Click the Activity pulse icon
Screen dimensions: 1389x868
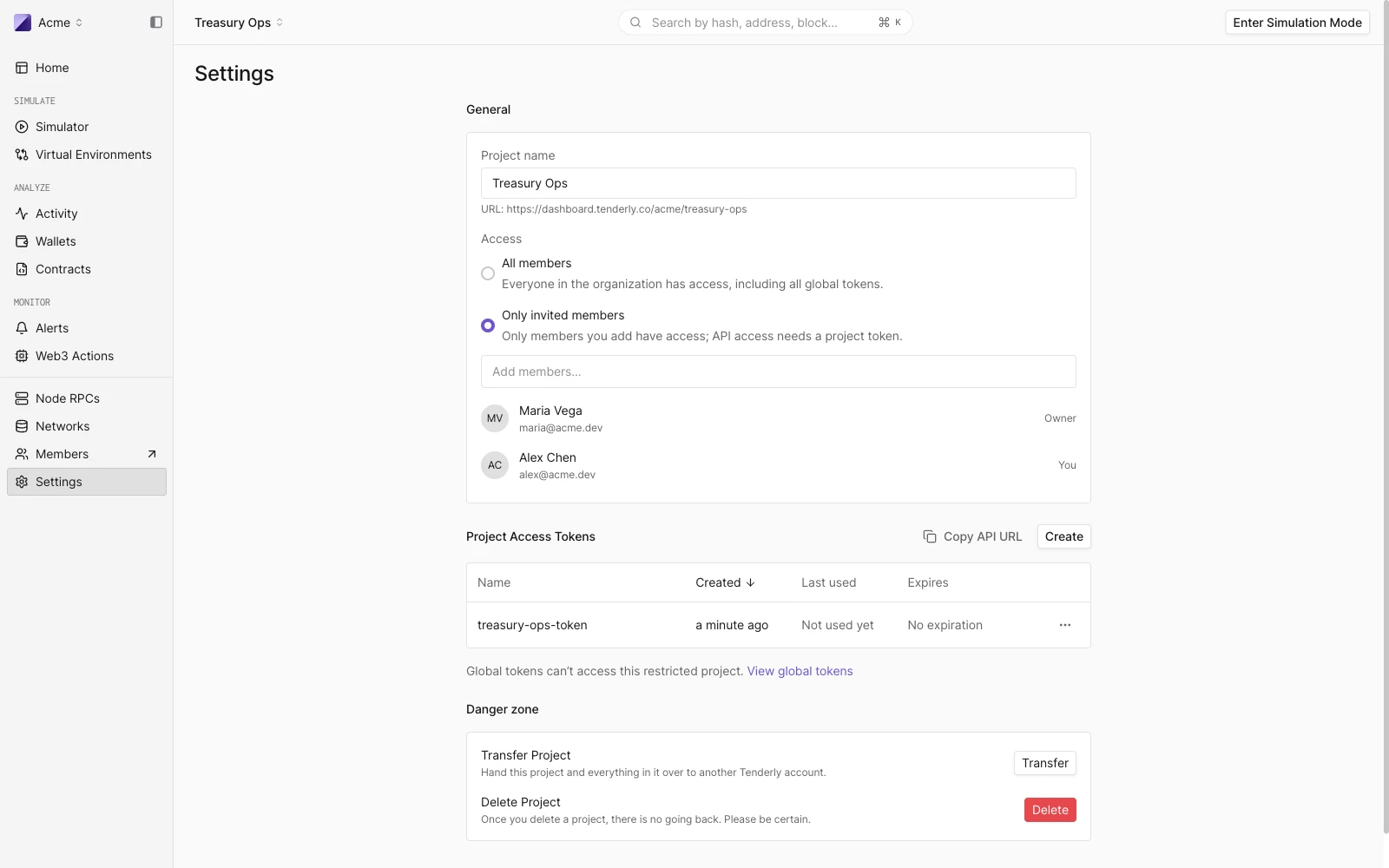coord(22,214)
